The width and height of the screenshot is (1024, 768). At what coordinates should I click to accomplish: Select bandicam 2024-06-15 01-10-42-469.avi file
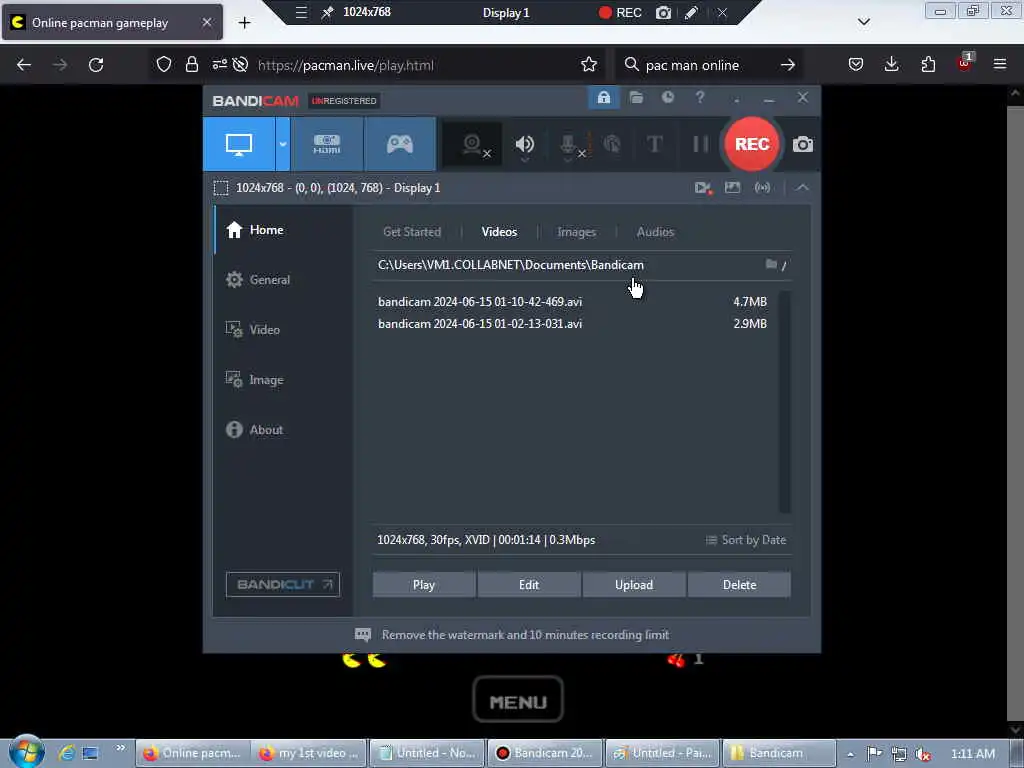480,302
